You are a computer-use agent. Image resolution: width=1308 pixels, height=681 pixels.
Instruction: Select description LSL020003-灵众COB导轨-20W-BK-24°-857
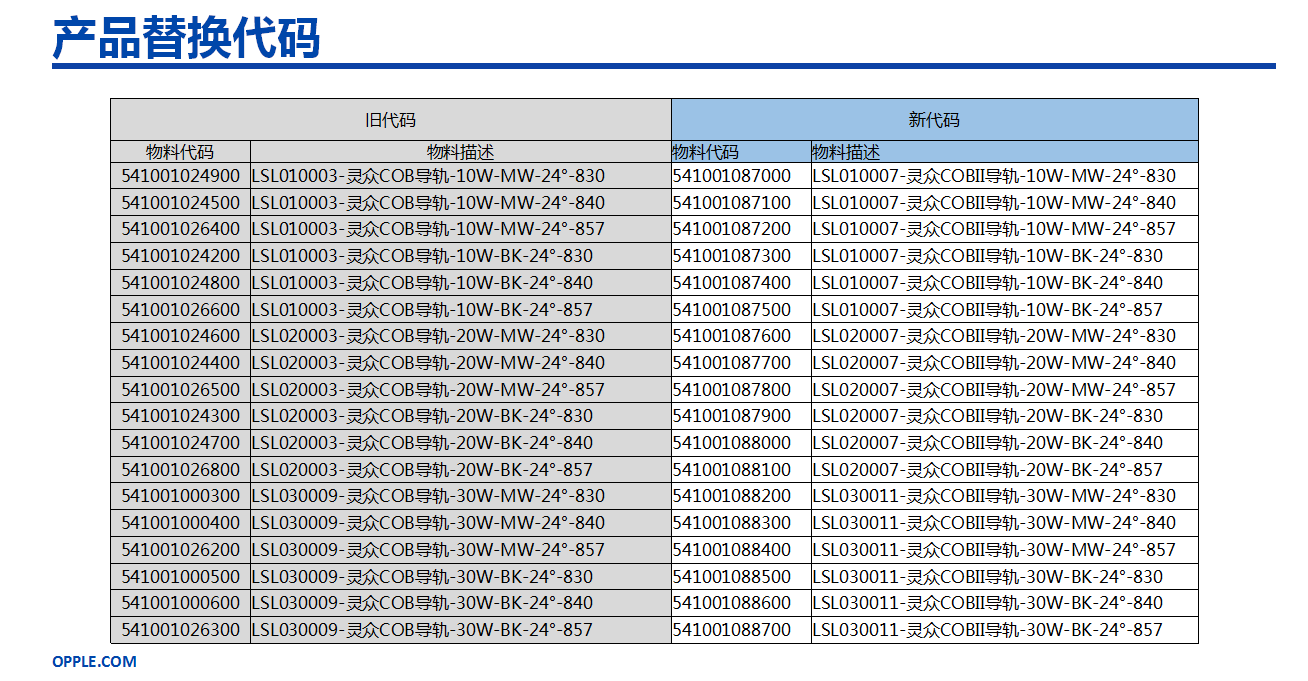(x=422, y=469)
